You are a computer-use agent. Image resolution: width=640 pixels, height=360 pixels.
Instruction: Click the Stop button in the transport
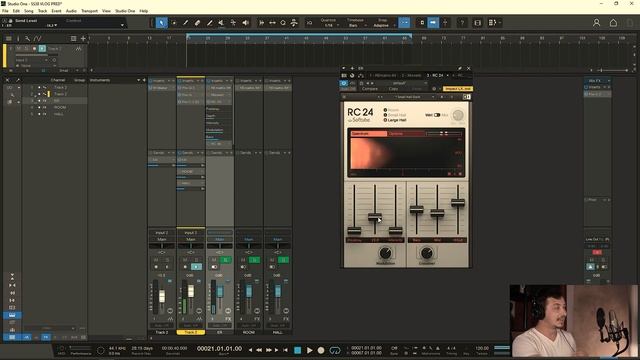coord(298,350)
